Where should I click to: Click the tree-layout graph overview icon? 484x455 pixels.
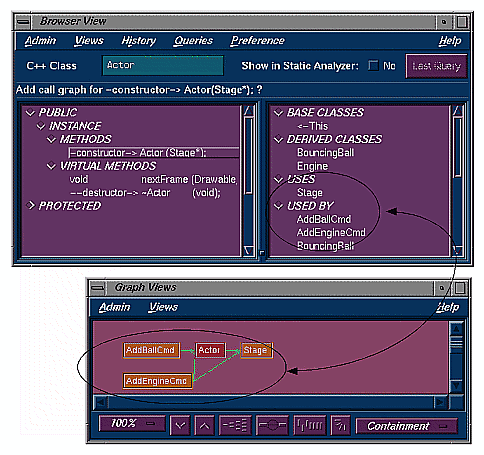[235, 425]
